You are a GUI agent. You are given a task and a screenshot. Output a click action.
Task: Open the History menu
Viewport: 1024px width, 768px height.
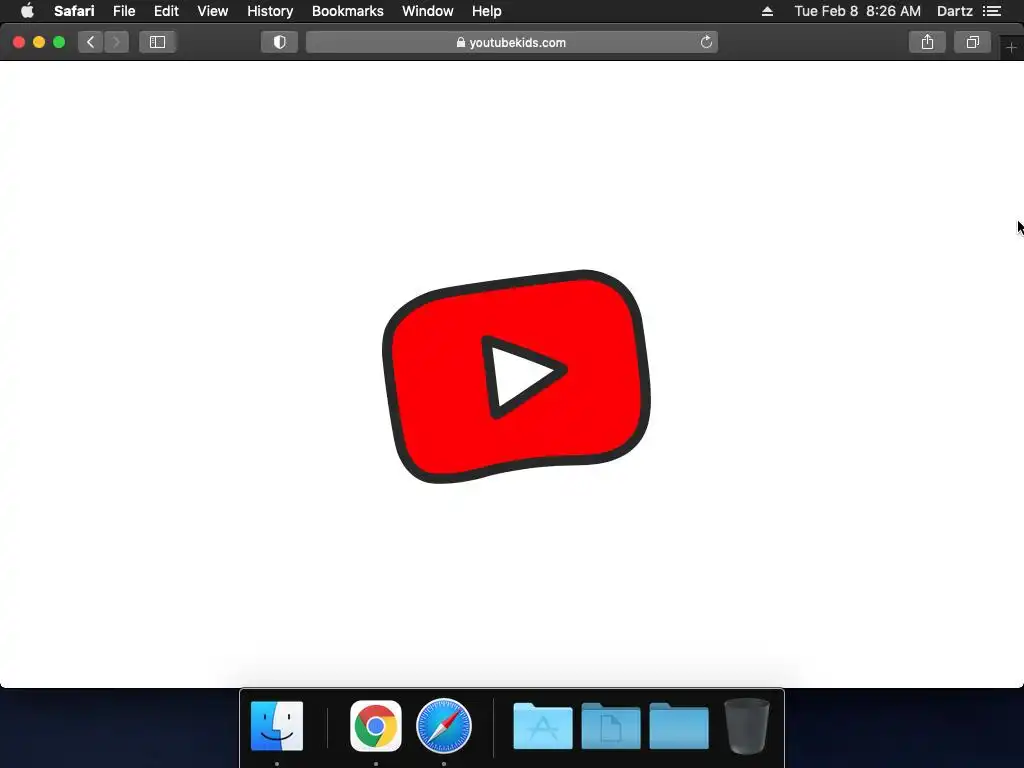click(270, 11)
